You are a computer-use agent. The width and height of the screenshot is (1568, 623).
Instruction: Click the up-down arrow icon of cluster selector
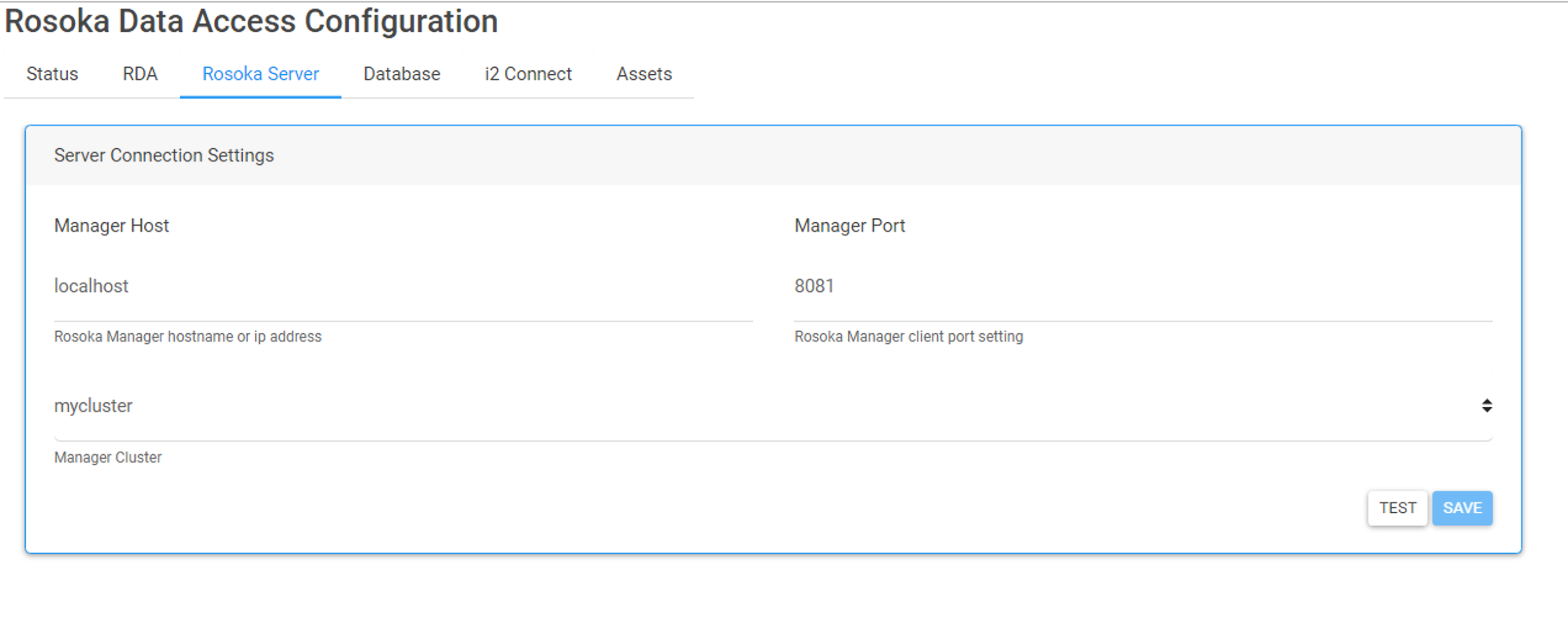[x=1486, y=406]
